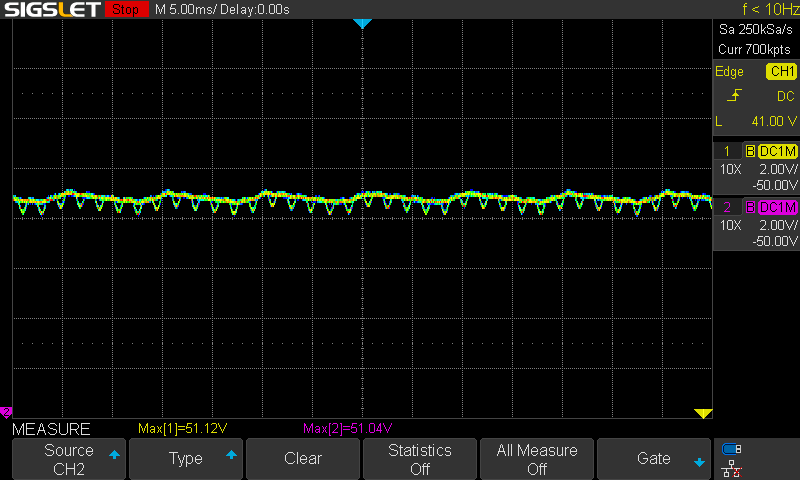Click the channel 1 yellow number box
800x480 pixels.
pyautogui.click(x=727, y=151)
